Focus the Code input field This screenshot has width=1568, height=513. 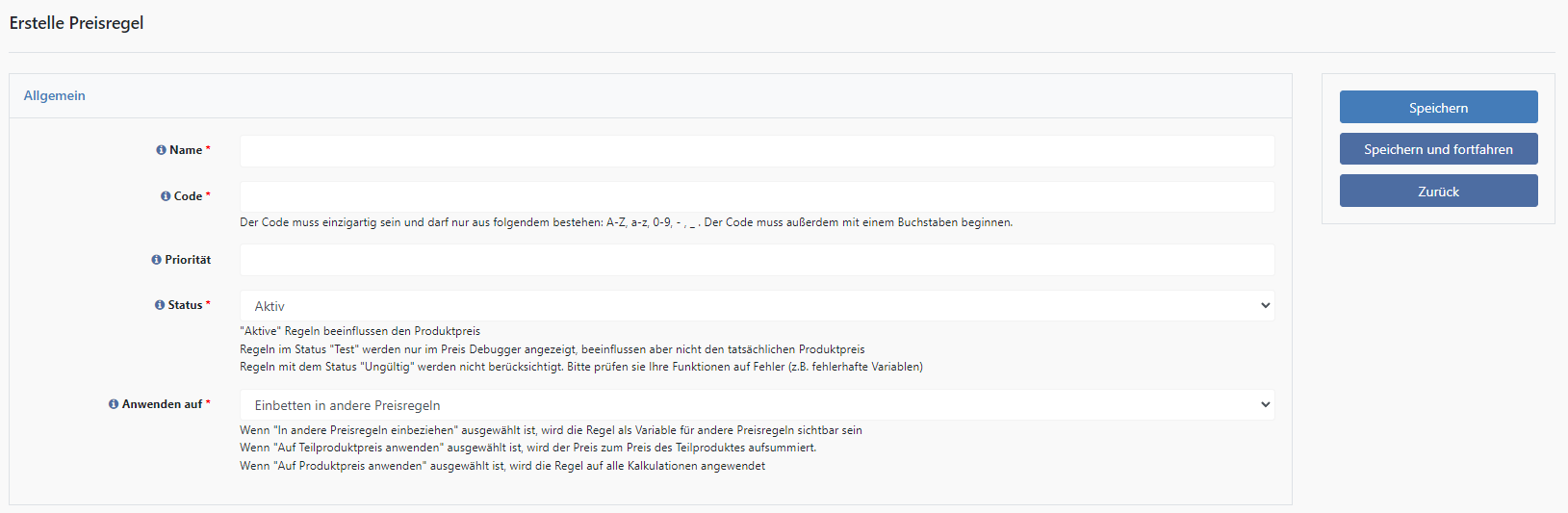[757, 196]
